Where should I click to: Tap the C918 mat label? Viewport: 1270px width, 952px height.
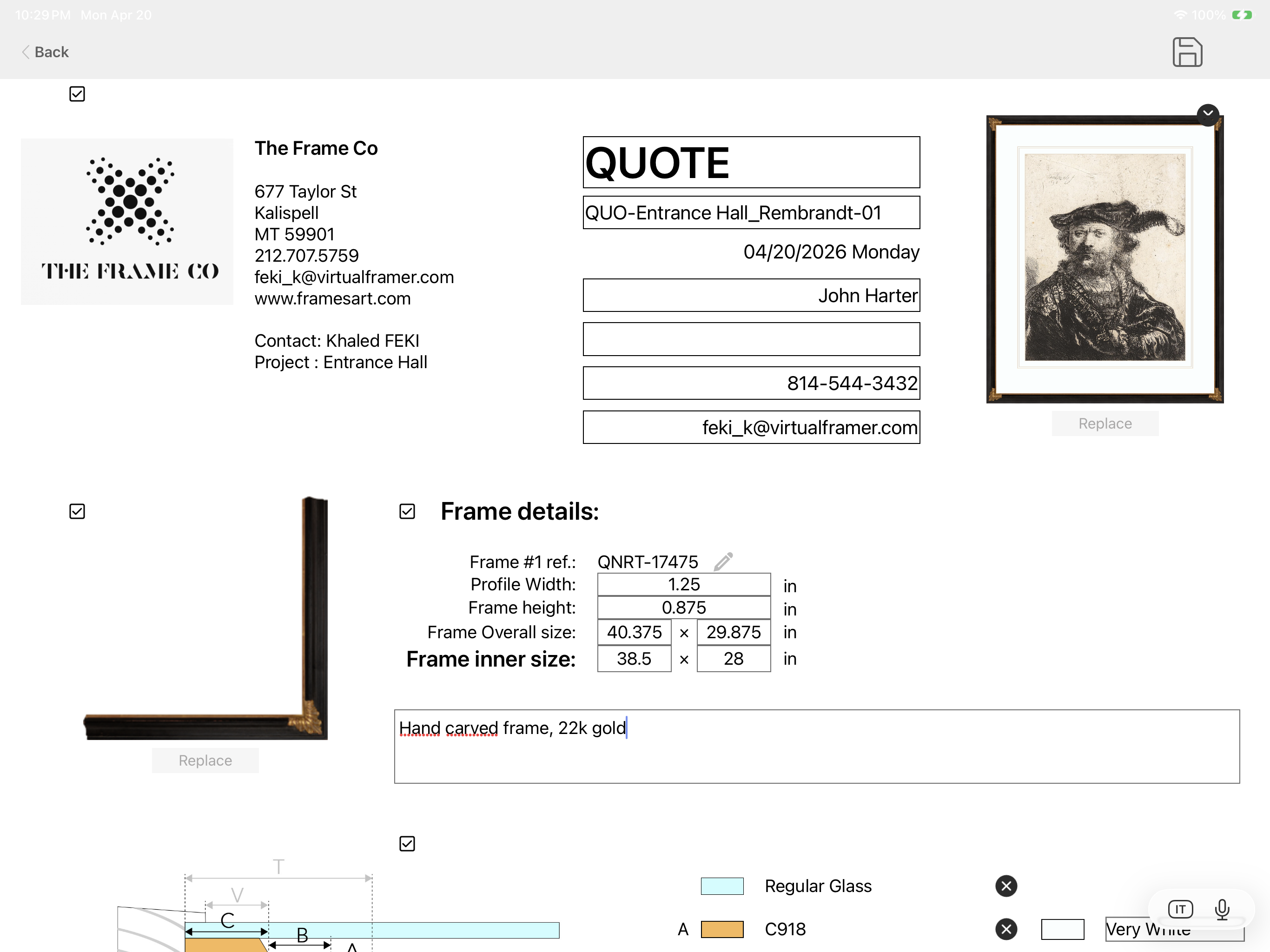click(x=785, y=929)
